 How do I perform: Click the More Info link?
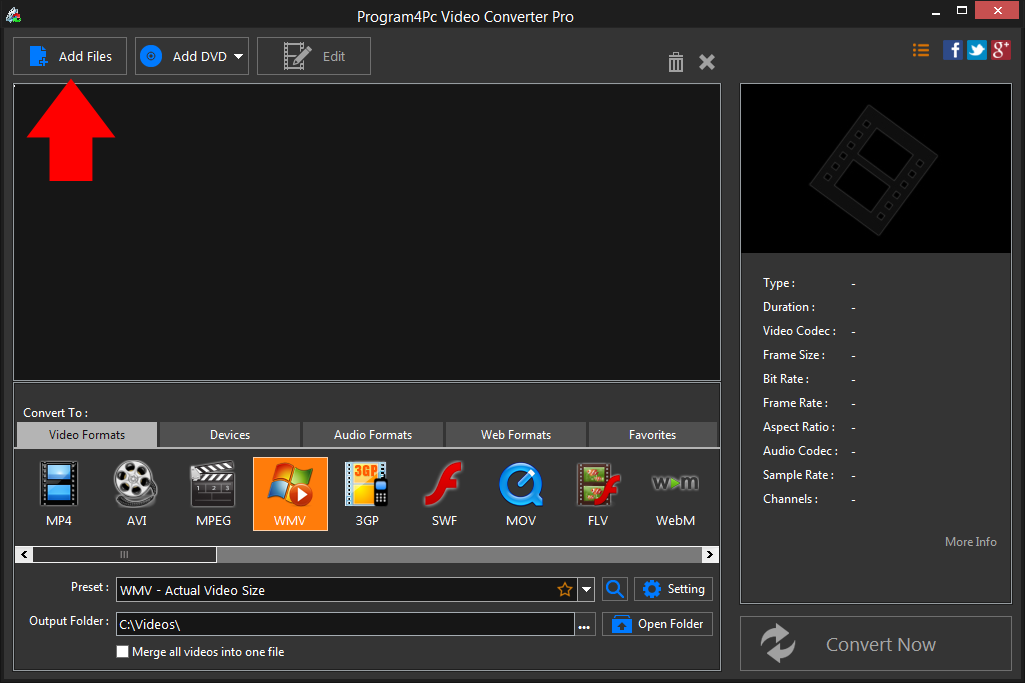pos(969,541)
